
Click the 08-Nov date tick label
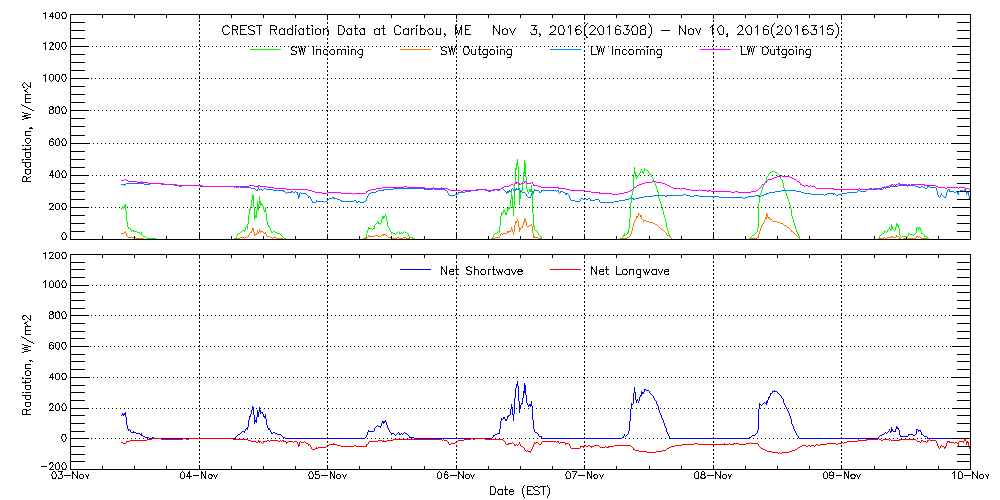713,477
